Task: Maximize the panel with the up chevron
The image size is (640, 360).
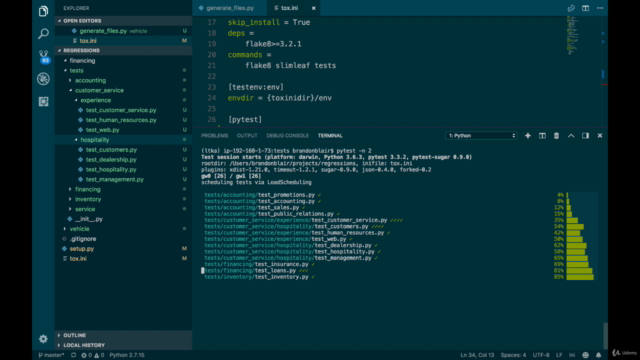Action: coord(571,136)
